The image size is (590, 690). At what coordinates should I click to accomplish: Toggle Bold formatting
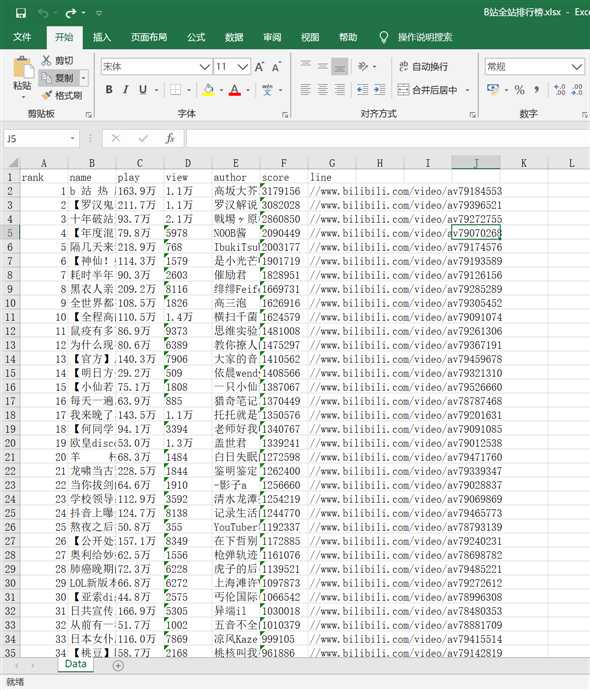[109, 90]
